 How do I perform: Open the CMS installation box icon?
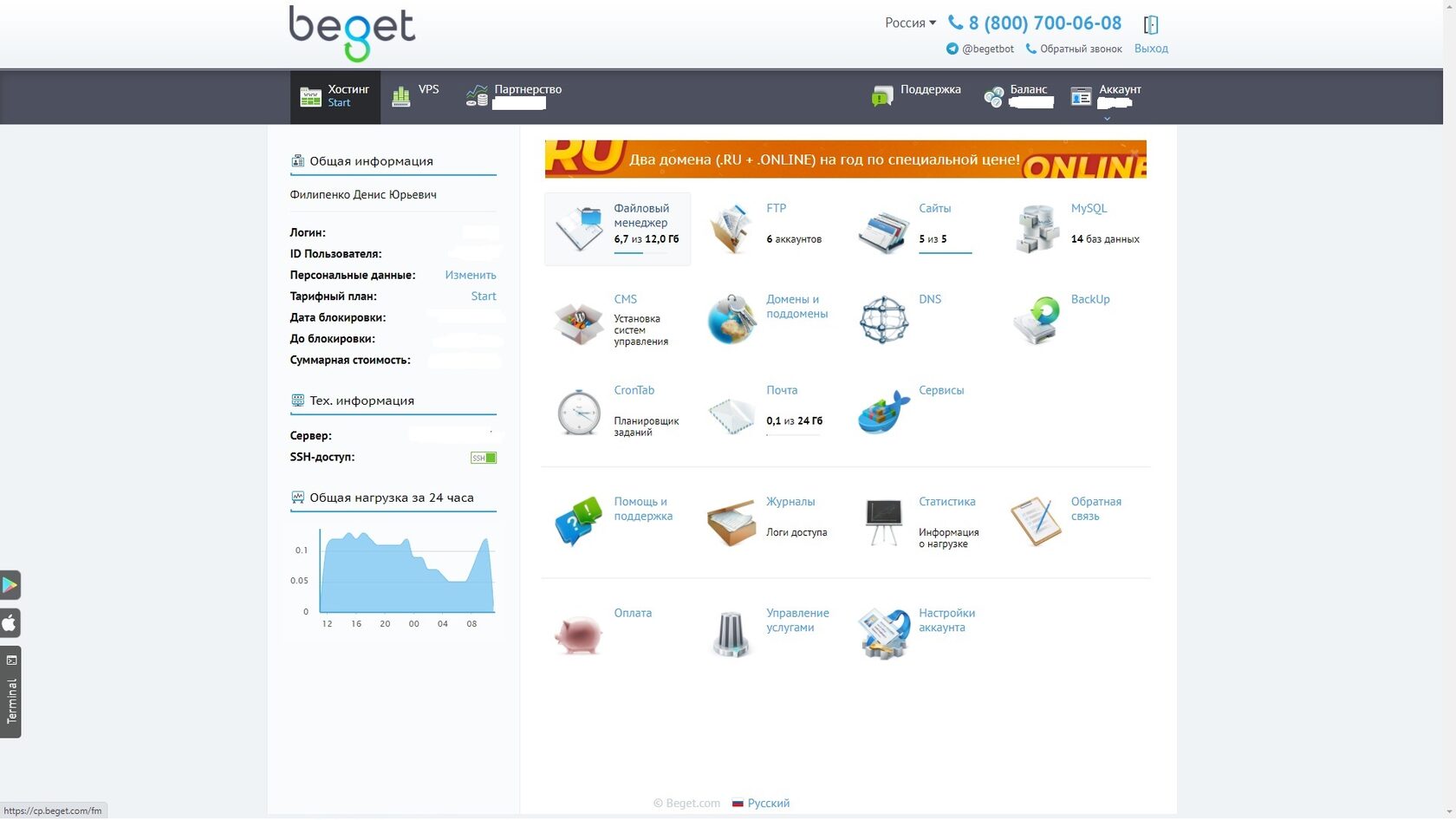coord(579,322)
